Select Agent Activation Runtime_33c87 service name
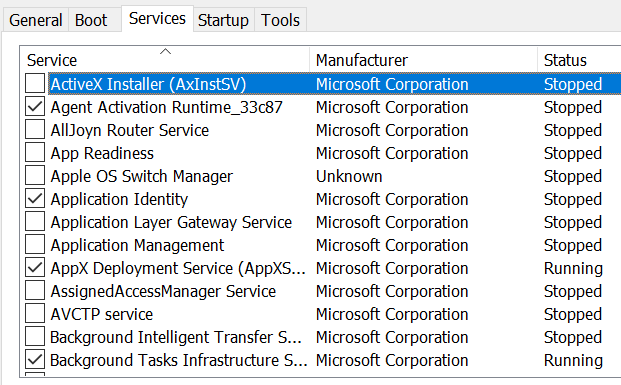Viewport: 621px width, 385px height. pos(167,107)
